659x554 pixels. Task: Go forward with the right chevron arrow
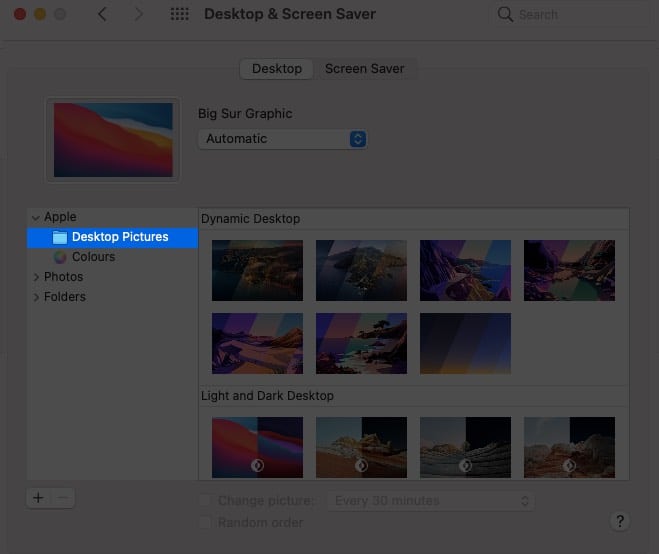[x=138, y=14]
